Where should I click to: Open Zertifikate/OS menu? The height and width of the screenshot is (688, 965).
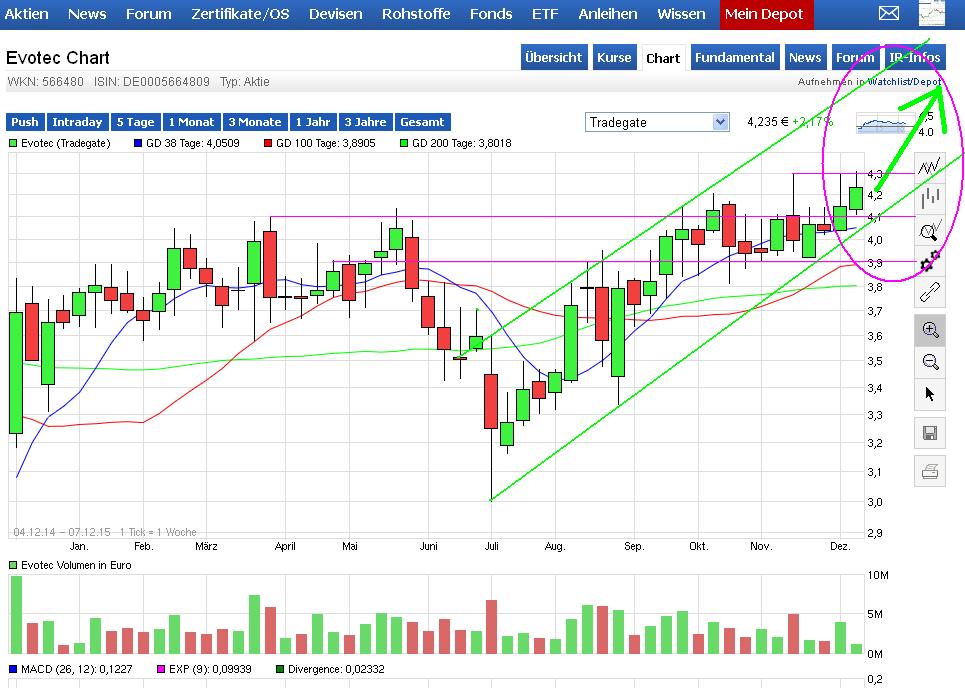point(240,14)
